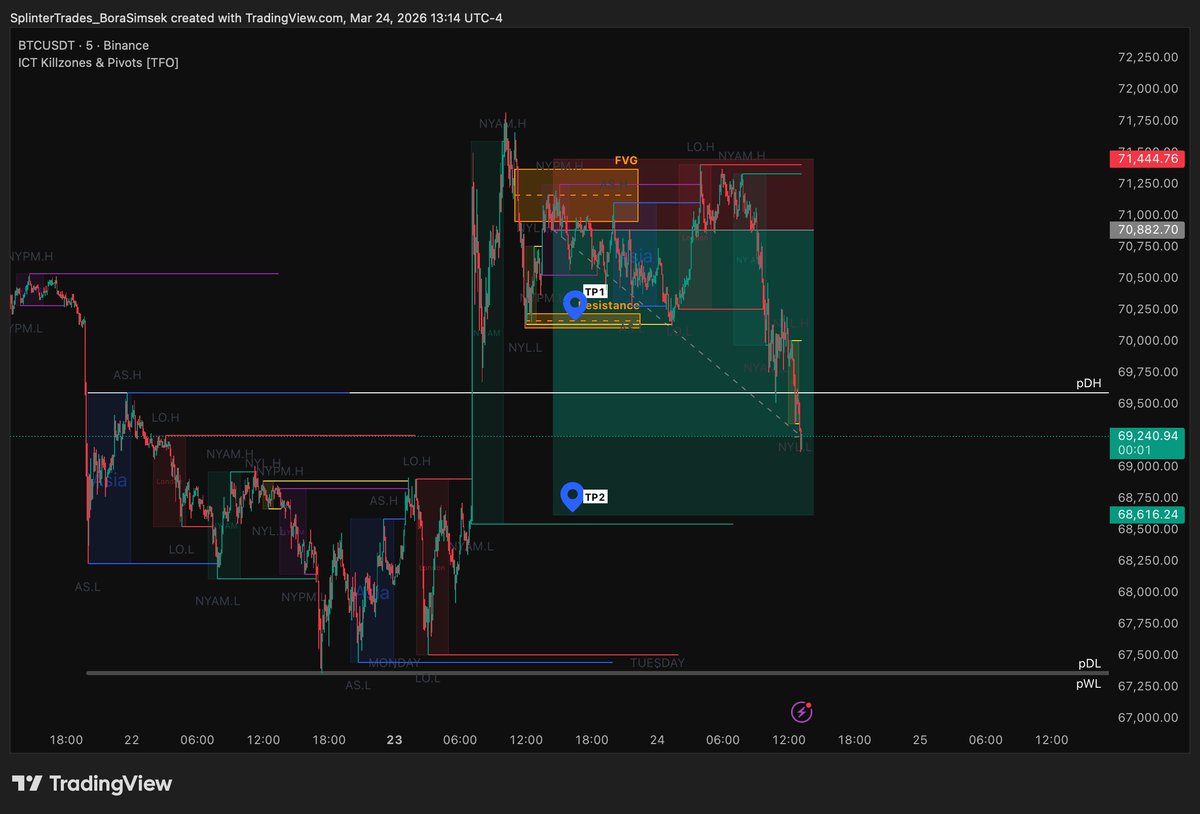
Task: Click the date 24 on time axis
Action: click(x=657, y=740)
